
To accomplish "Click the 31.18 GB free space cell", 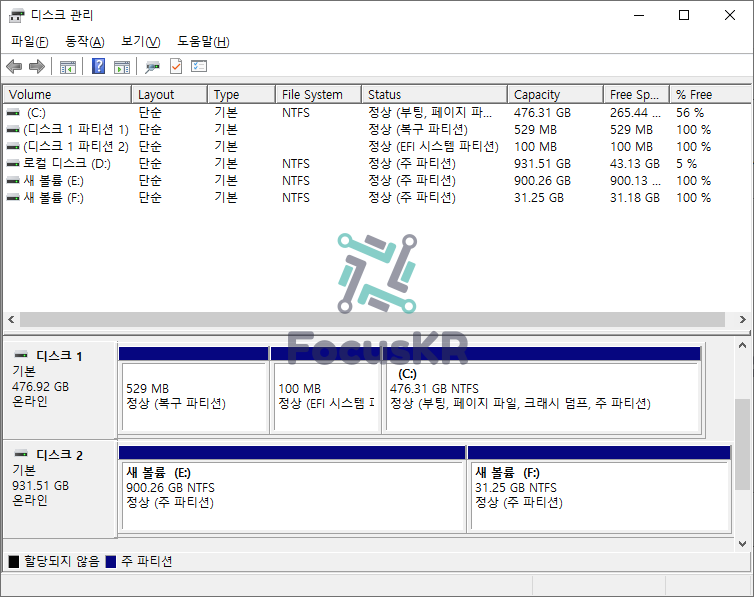I will tap(635, 198).
